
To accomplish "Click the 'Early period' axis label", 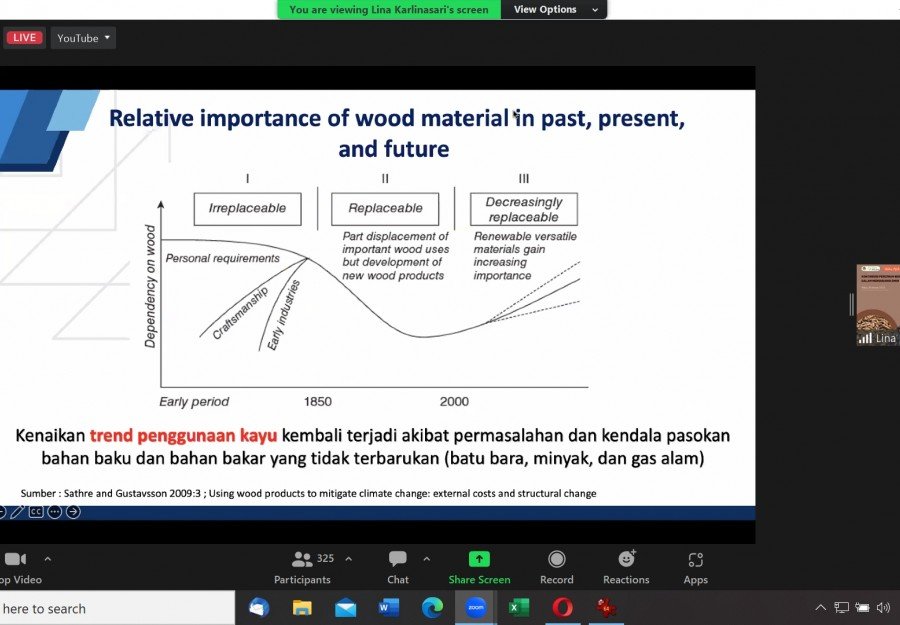I will coord(194,402).
